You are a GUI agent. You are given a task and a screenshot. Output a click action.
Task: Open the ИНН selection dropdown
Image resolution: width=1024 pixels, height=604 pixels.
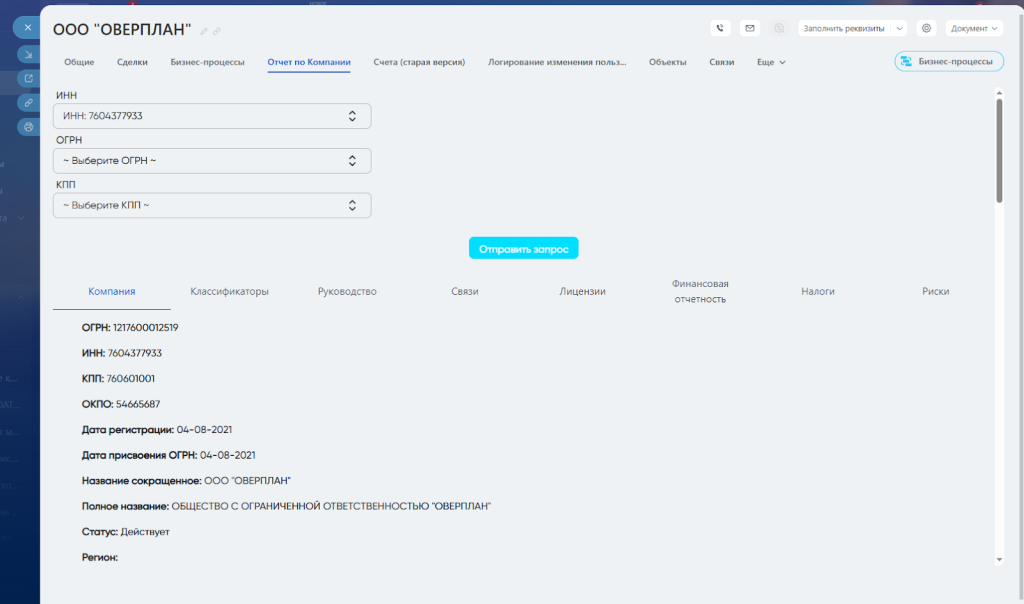pos(211,116)
